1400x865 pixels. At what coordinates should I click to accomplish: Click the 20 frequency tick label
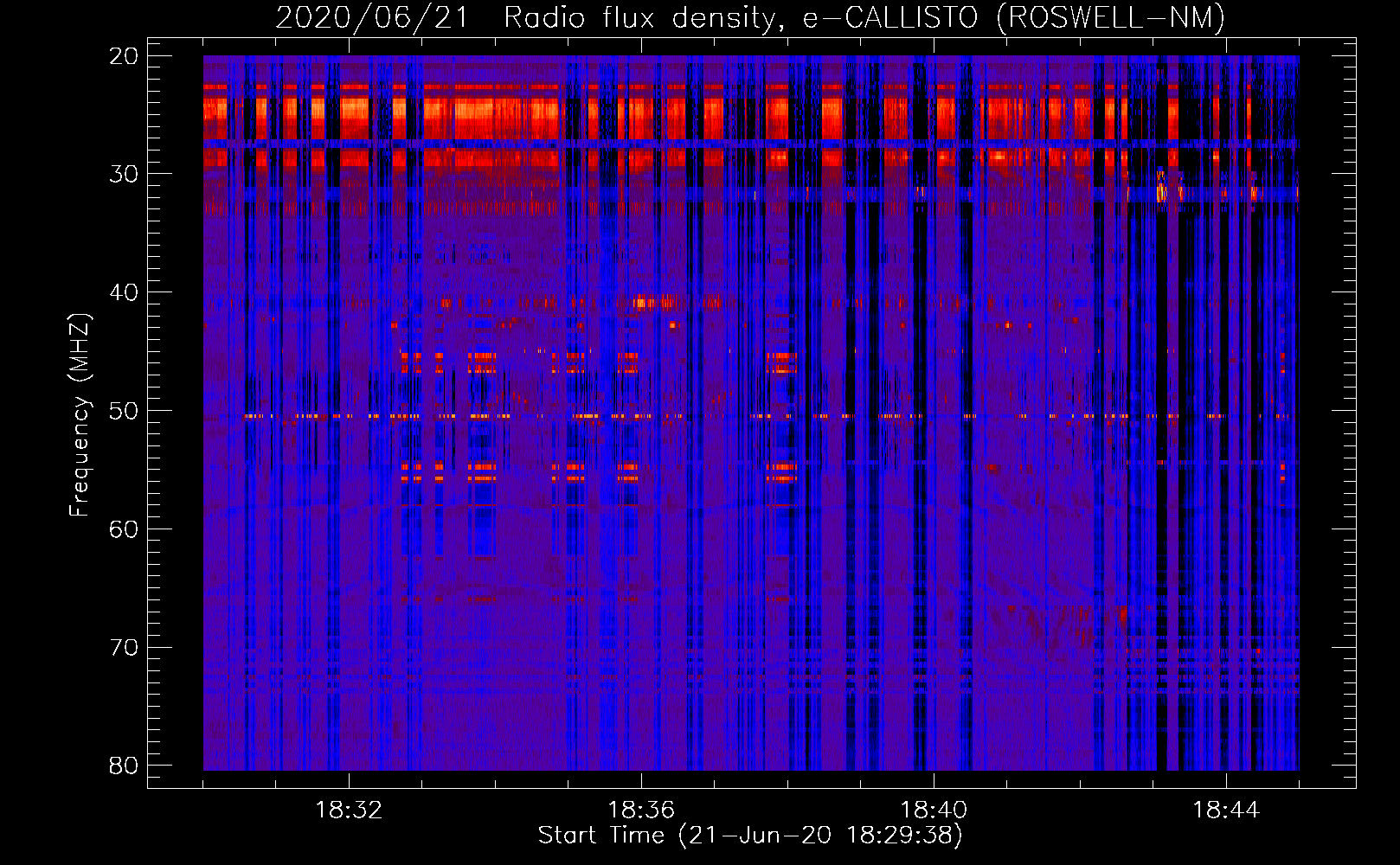coord(124,56)
